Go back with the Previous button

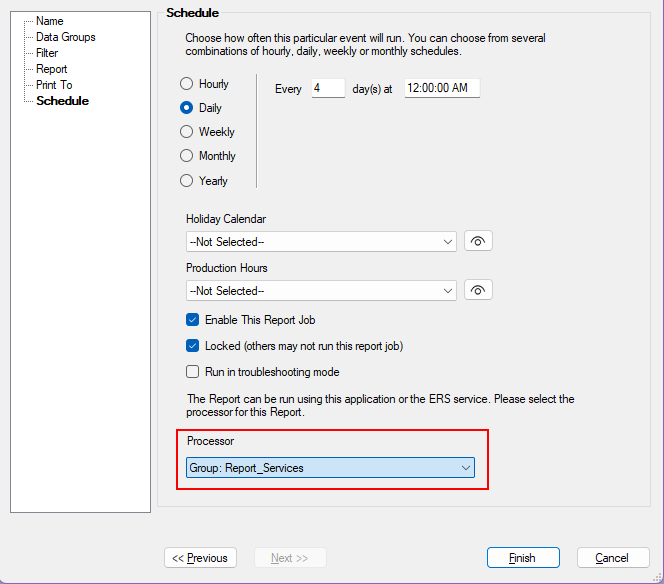[200, 557]
